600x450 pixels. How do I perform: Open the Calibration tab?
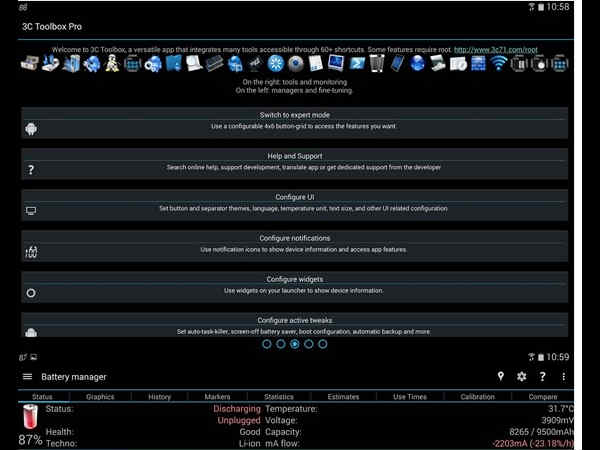pyautogui.click(x=477, y=397)
